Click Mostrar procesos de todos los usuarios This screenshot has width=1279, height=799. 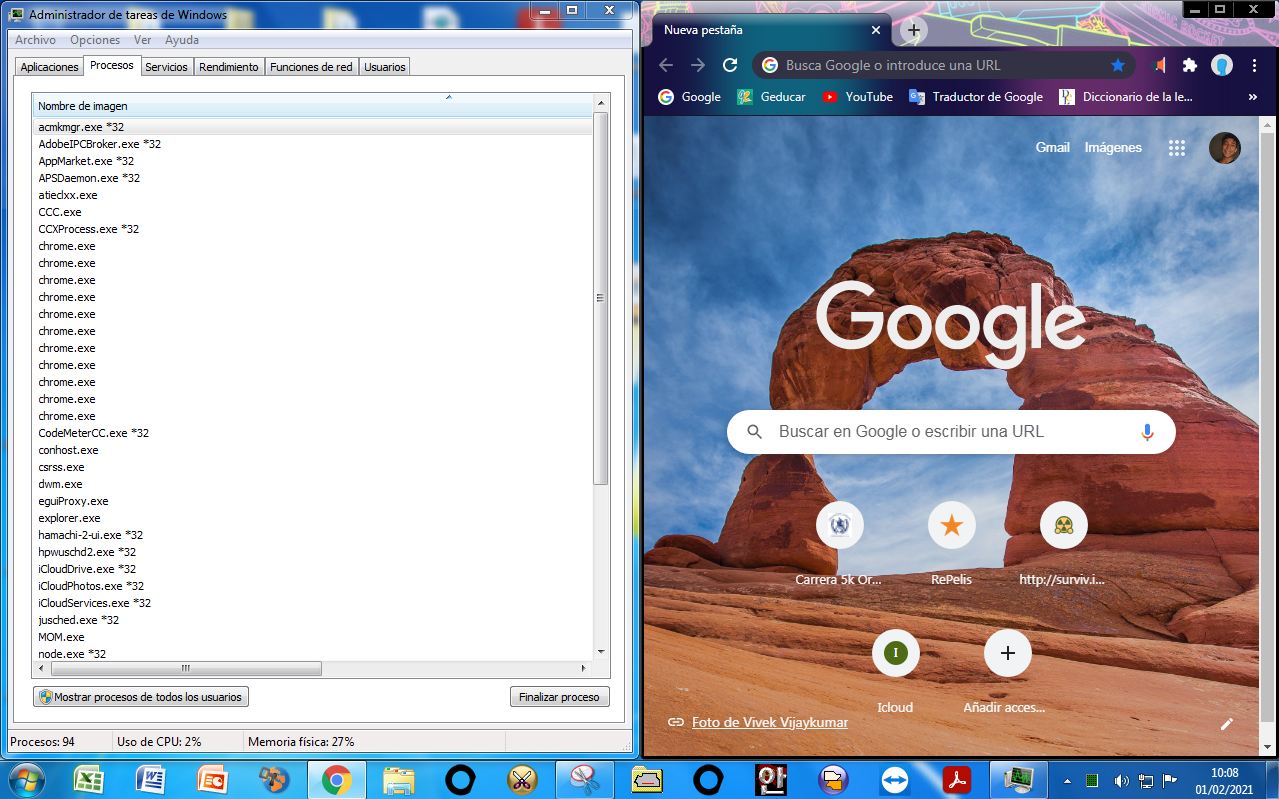pyautogui.click(x=140, y=697)
